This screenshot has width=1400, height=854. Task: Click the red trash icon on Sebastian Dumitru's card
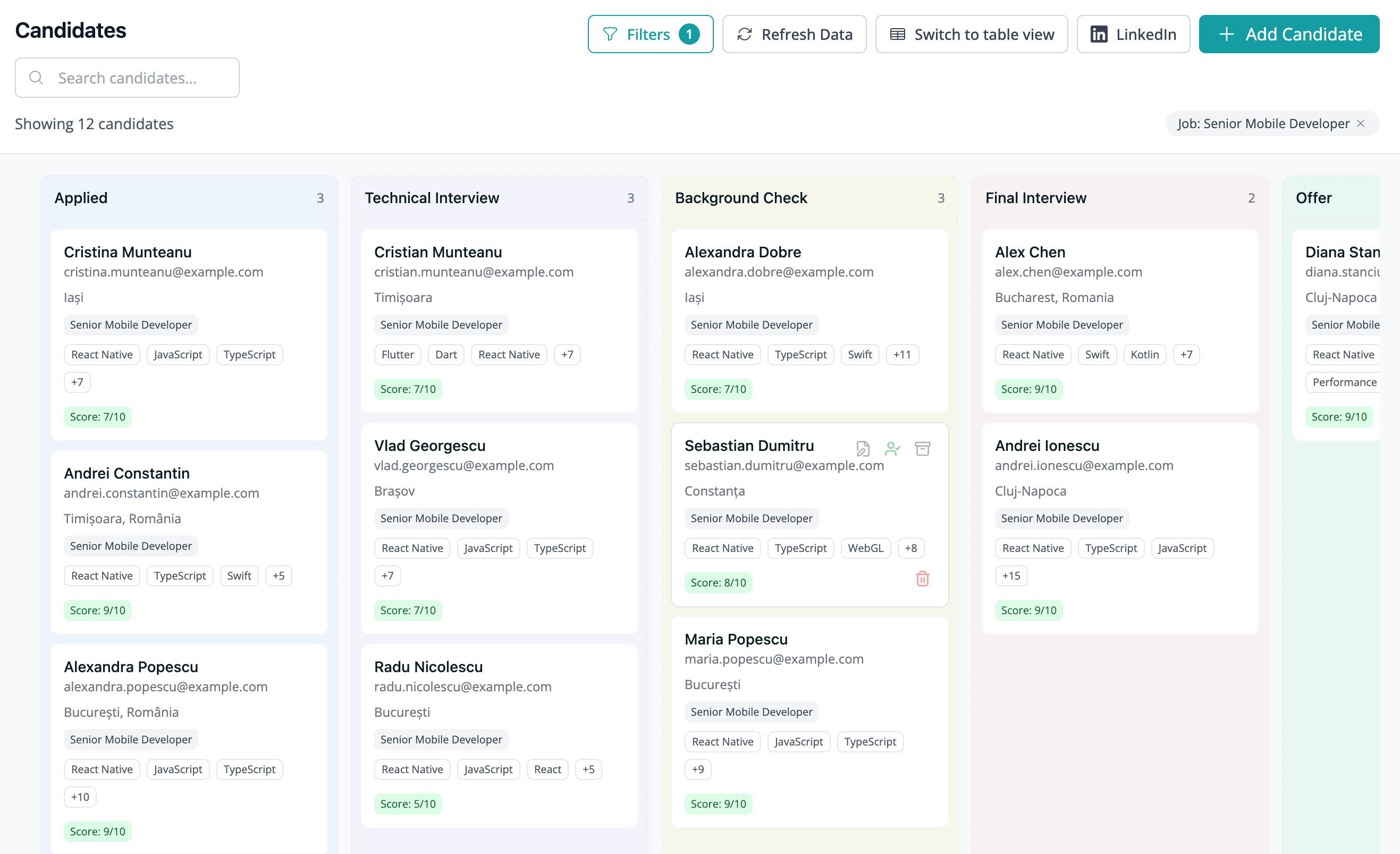(x=922, y=578)
